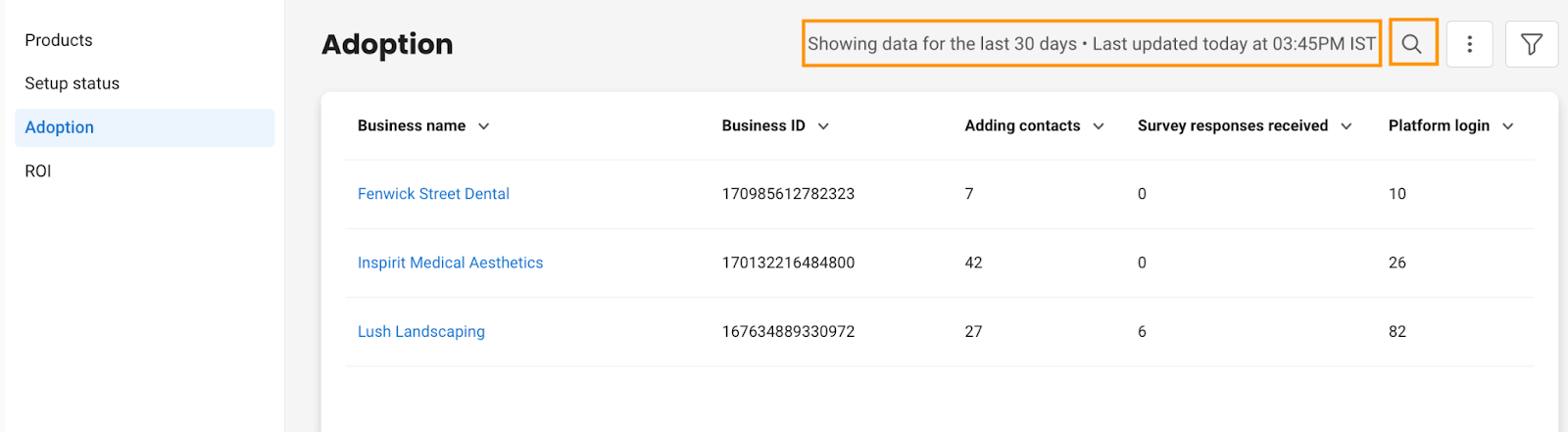1568x432 pixels.
Task: Open Setup status in the sidebar
Action: click(x=73, y=83)
